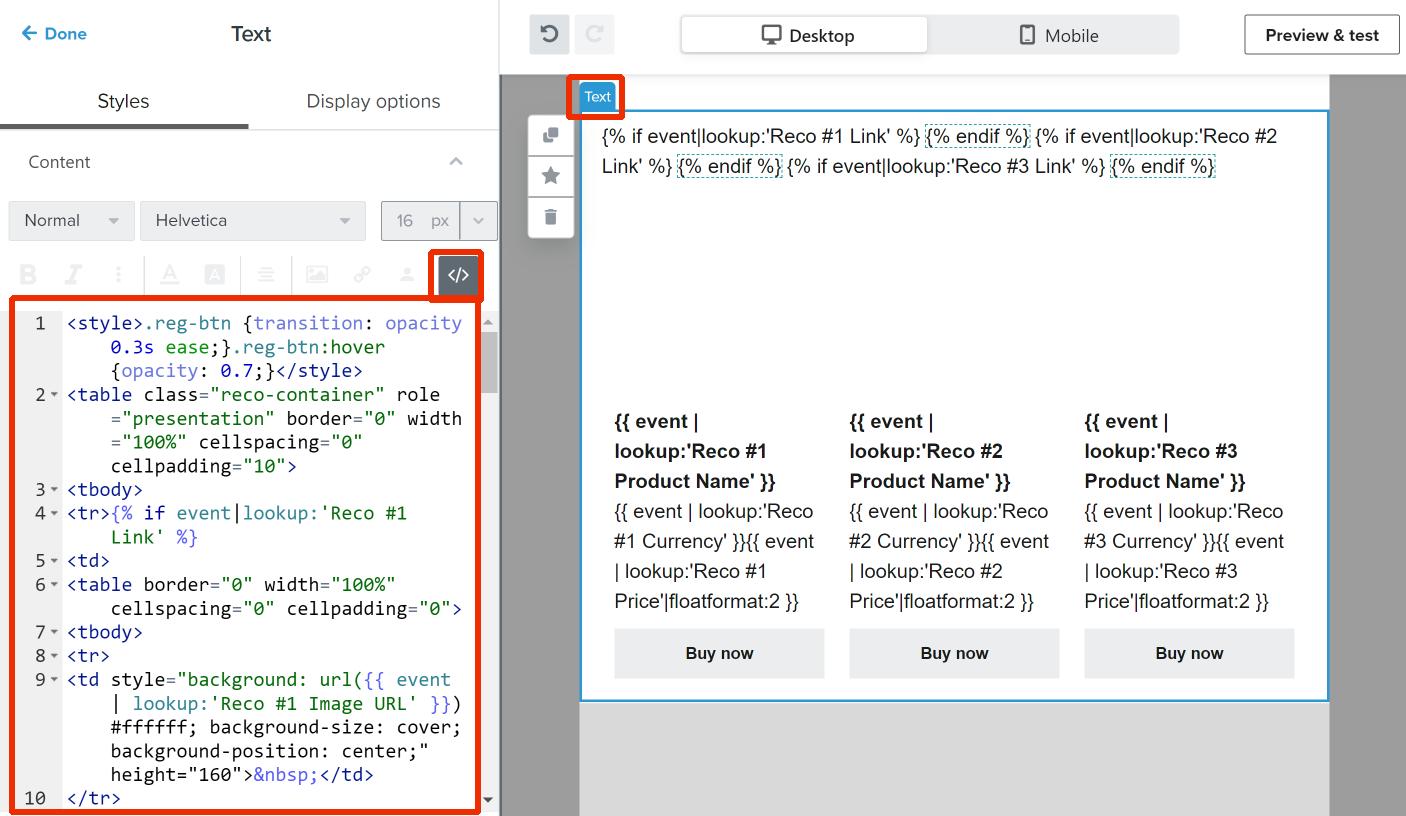Open the text color picker
Screen dimensions: 1406x816
(x=170, y=275)
